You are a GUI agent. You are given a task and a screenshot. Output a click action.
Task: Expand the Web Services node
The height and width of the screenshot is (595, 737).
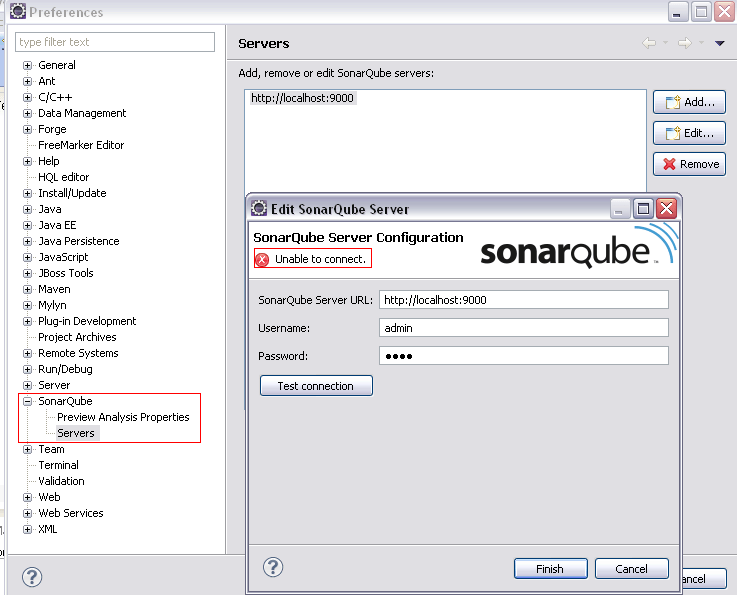pos(27,513)
